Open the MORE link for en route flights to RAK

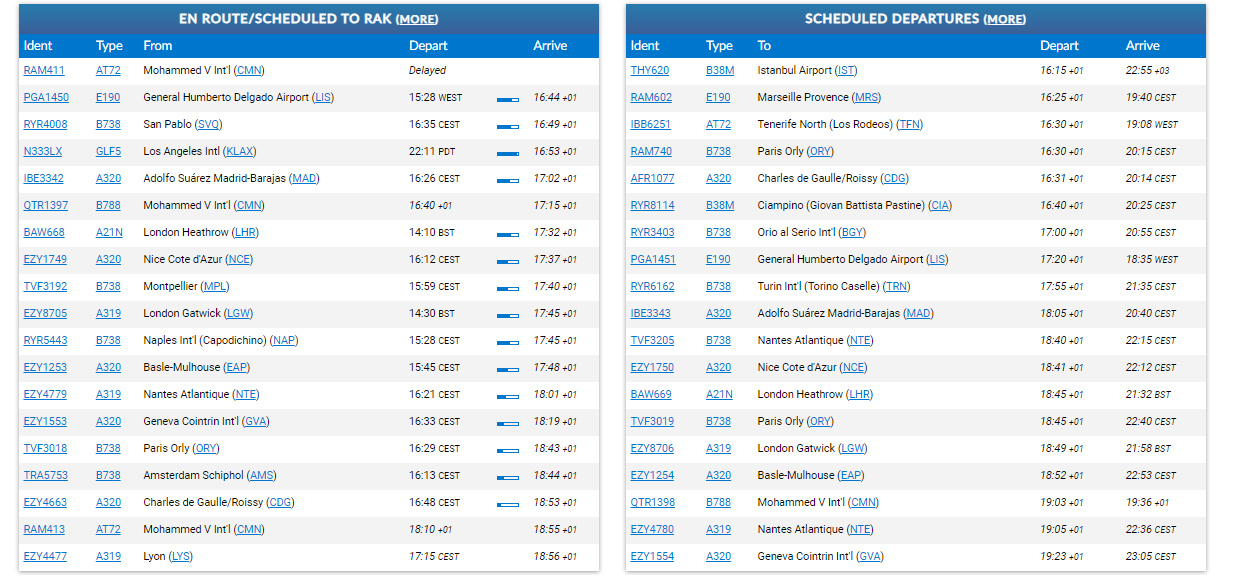coord(417,19)
